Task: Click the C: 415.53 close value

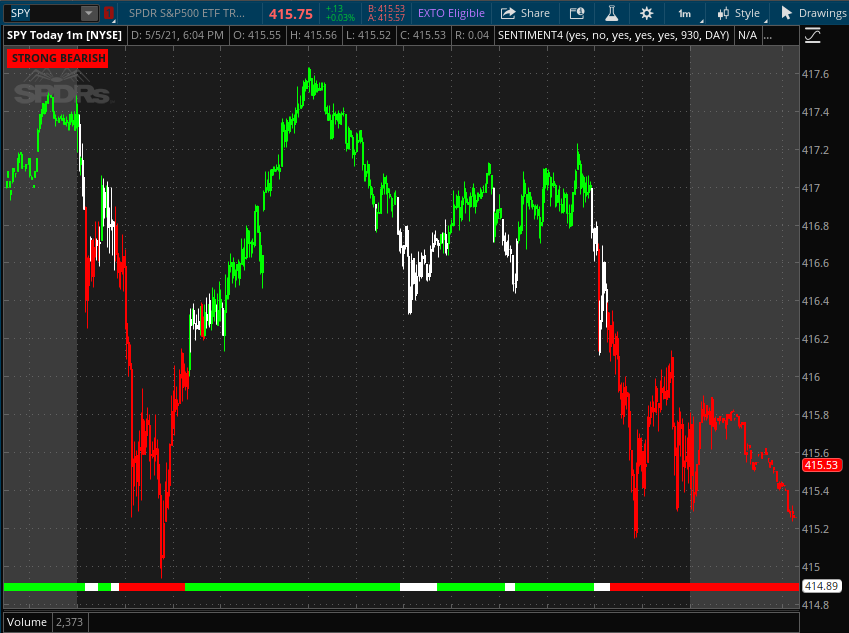Action: point(423,35)
